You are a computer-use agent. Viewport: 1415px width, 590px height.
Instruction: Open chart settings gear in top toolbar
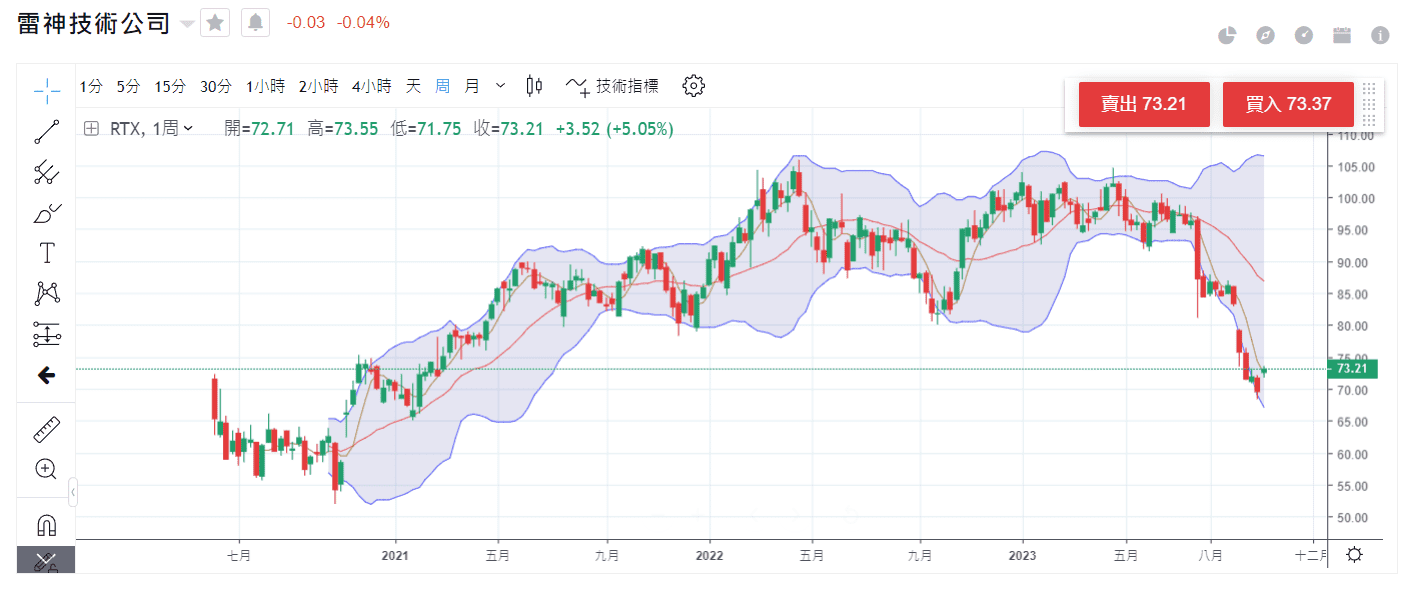(693, 86)
